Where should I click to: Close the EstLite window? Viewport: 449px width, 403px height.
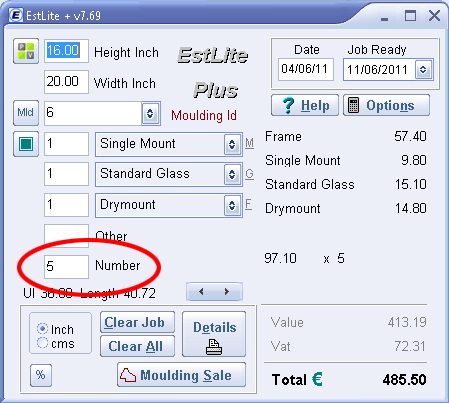point(434,16)
